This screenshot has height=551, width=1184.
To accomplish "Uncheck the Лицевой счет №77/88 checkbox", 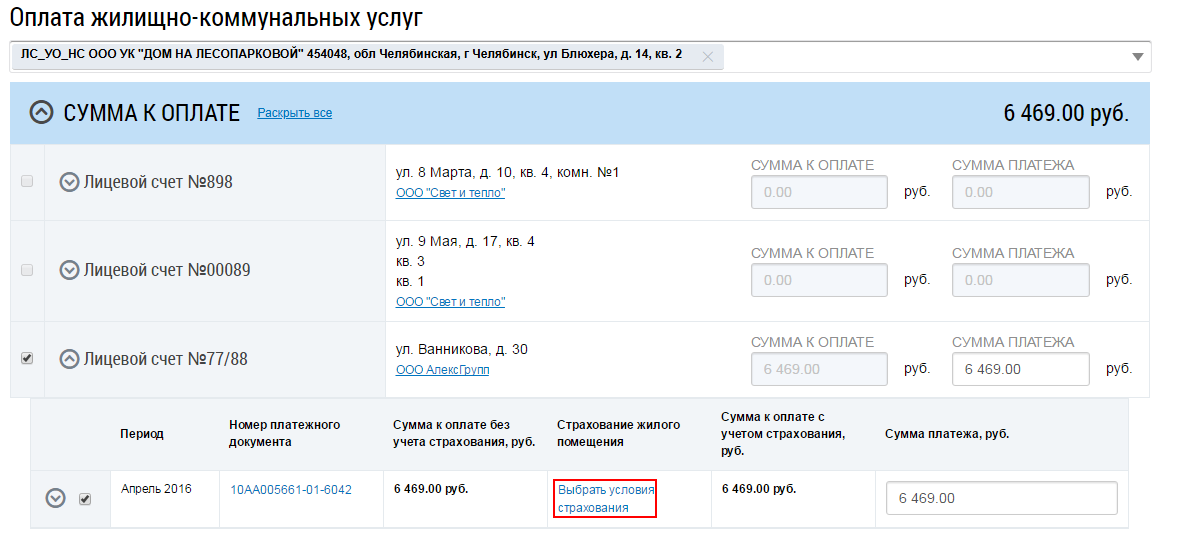I will click(27, 358).
